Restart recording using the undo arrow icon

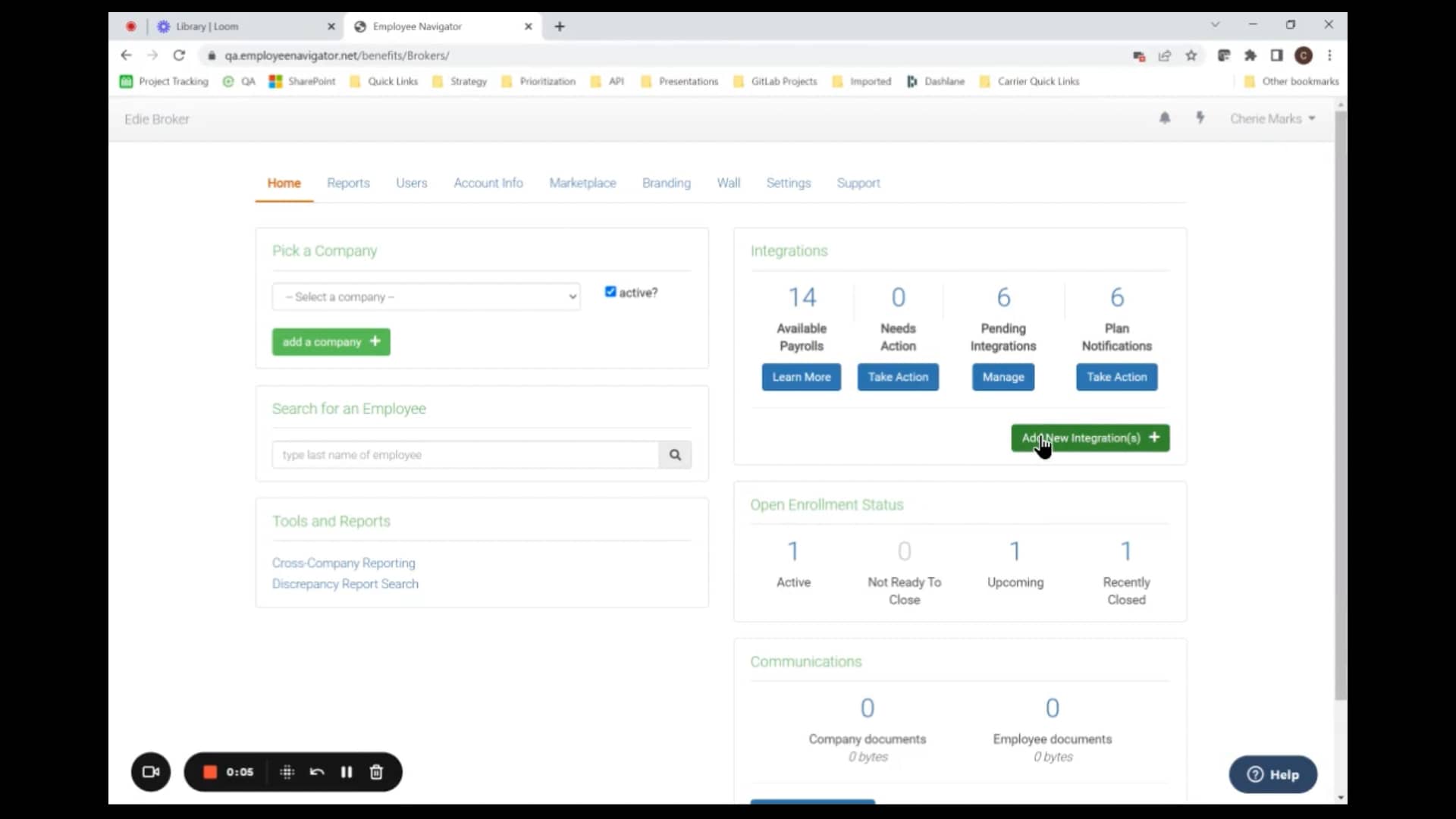pos(317,772)
